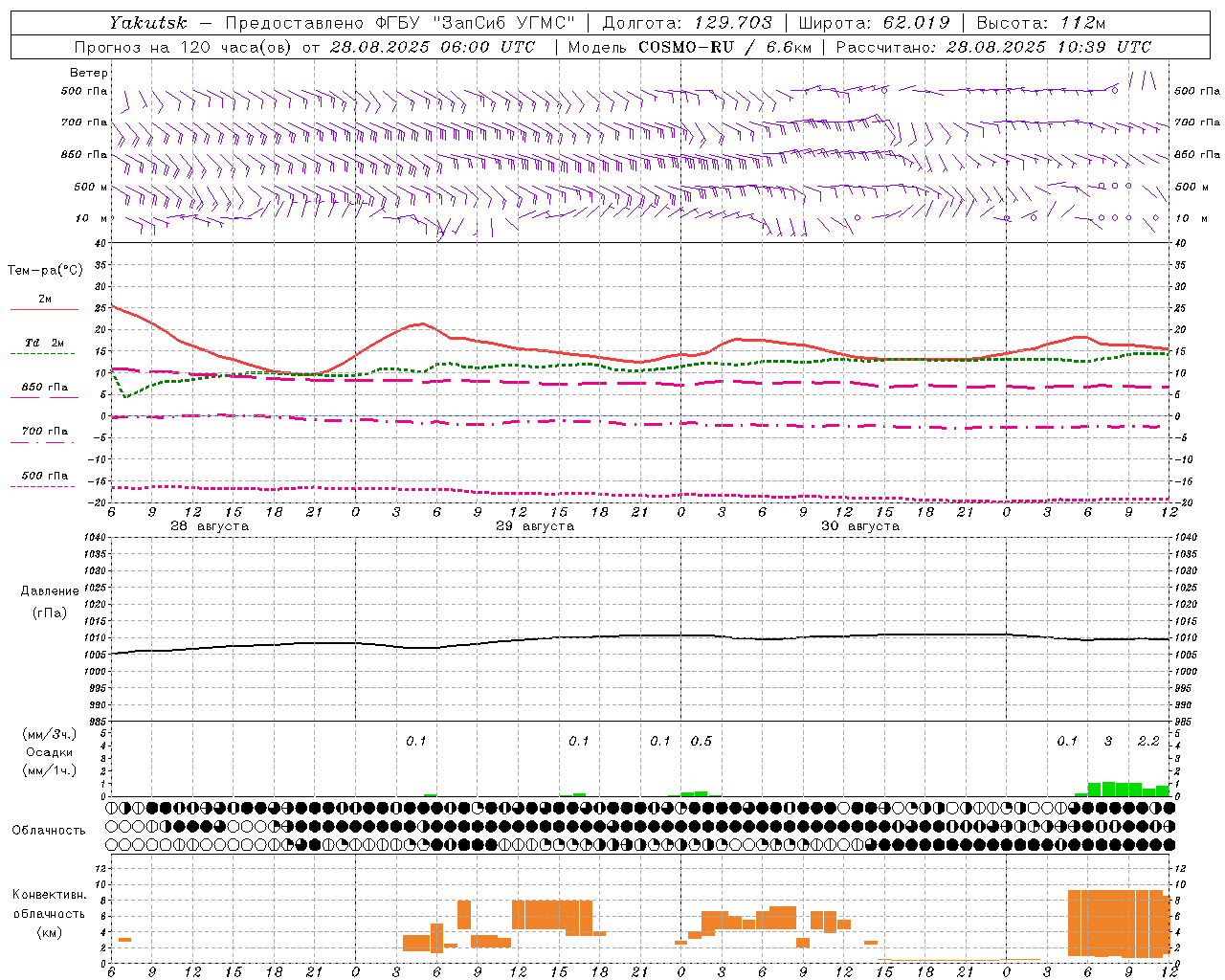Click the magenta dotted line sample under 500 гПа legend
The image size is (1225, 980).
[x=42, y=486]
